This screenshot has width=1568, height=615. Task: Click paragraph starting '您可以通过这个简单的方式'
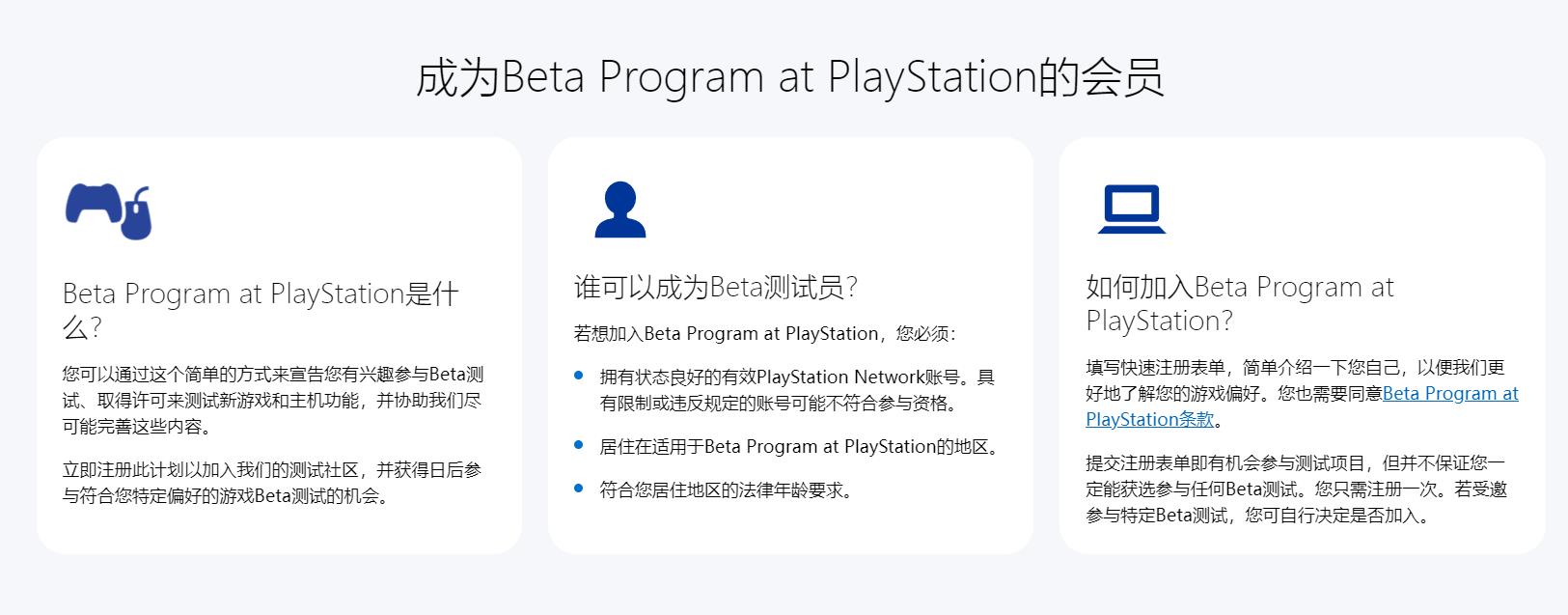tap(273, 401)
